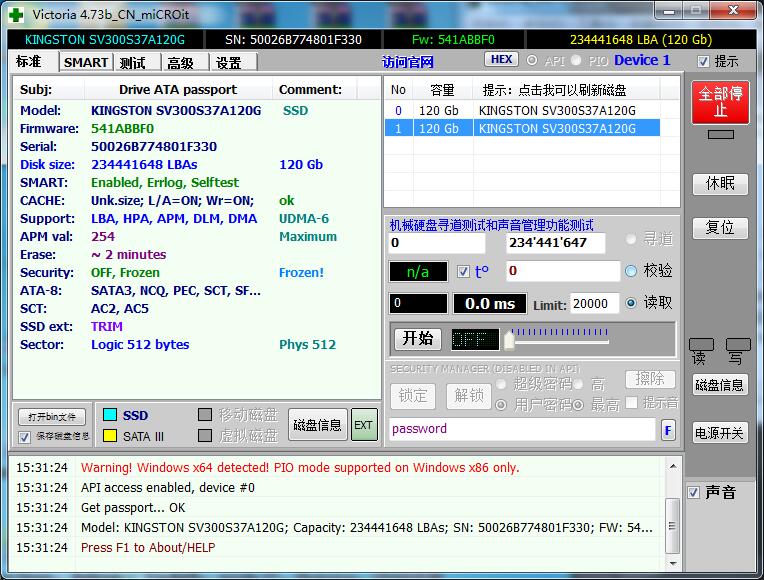764x580 pixels.
Task: Click the password input field
Action: click(x=522, y=429)
